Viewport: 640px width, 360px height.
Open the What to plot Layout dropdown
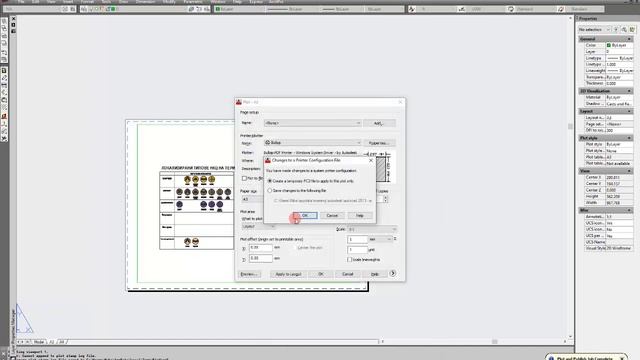[258, 227]
